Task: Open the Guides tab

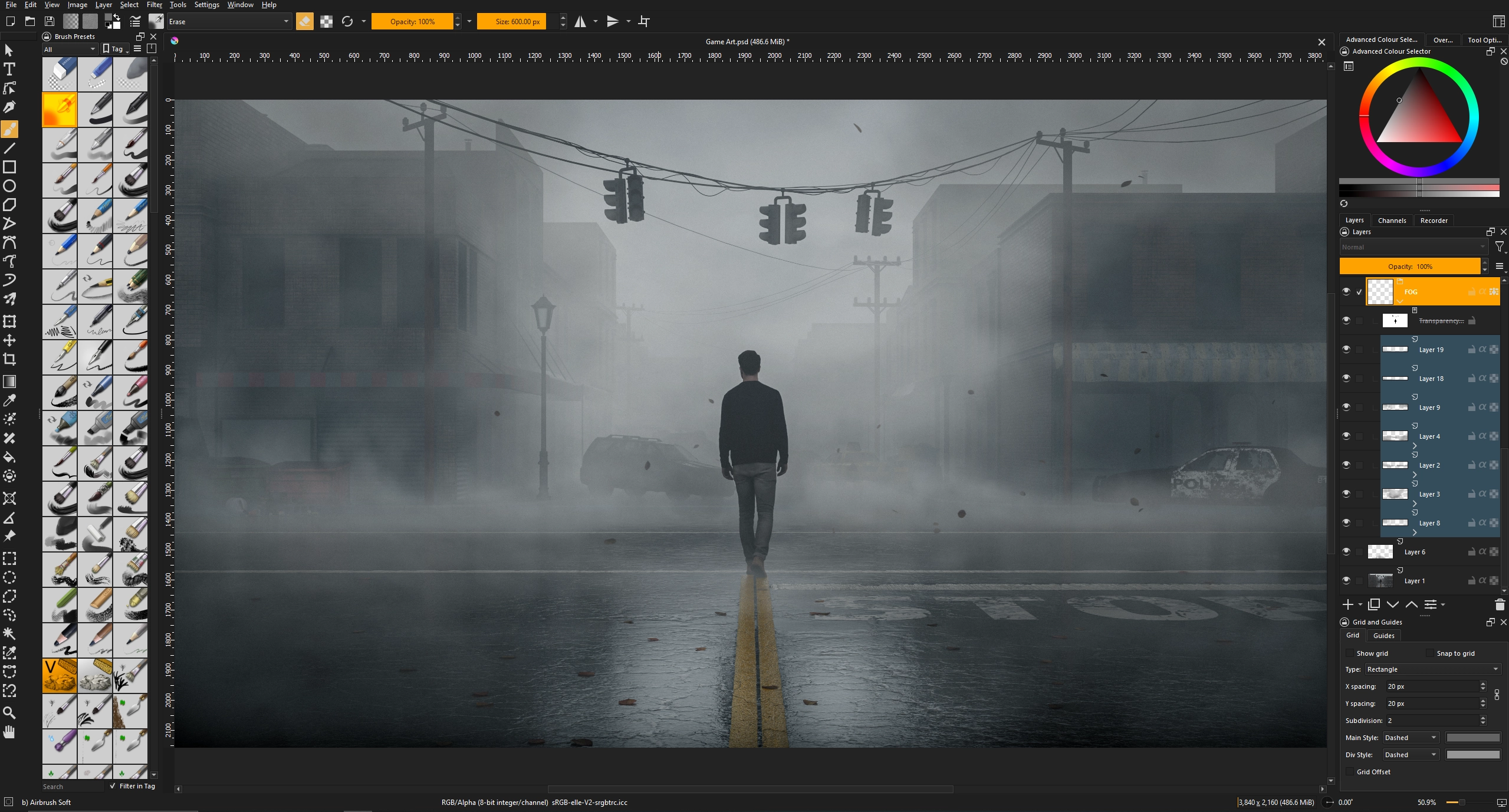Action: point(1383,636)
